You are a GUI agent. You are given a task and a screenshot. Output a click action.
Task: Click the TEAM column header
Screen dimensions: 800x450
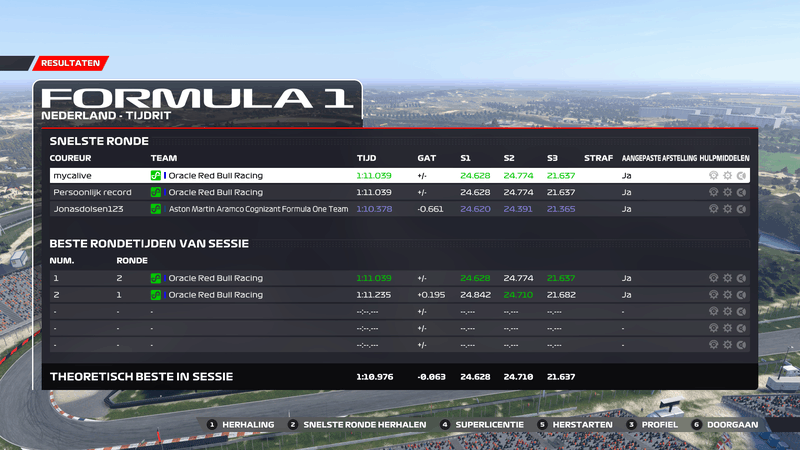pyautogui.click(x=164, y=158)
